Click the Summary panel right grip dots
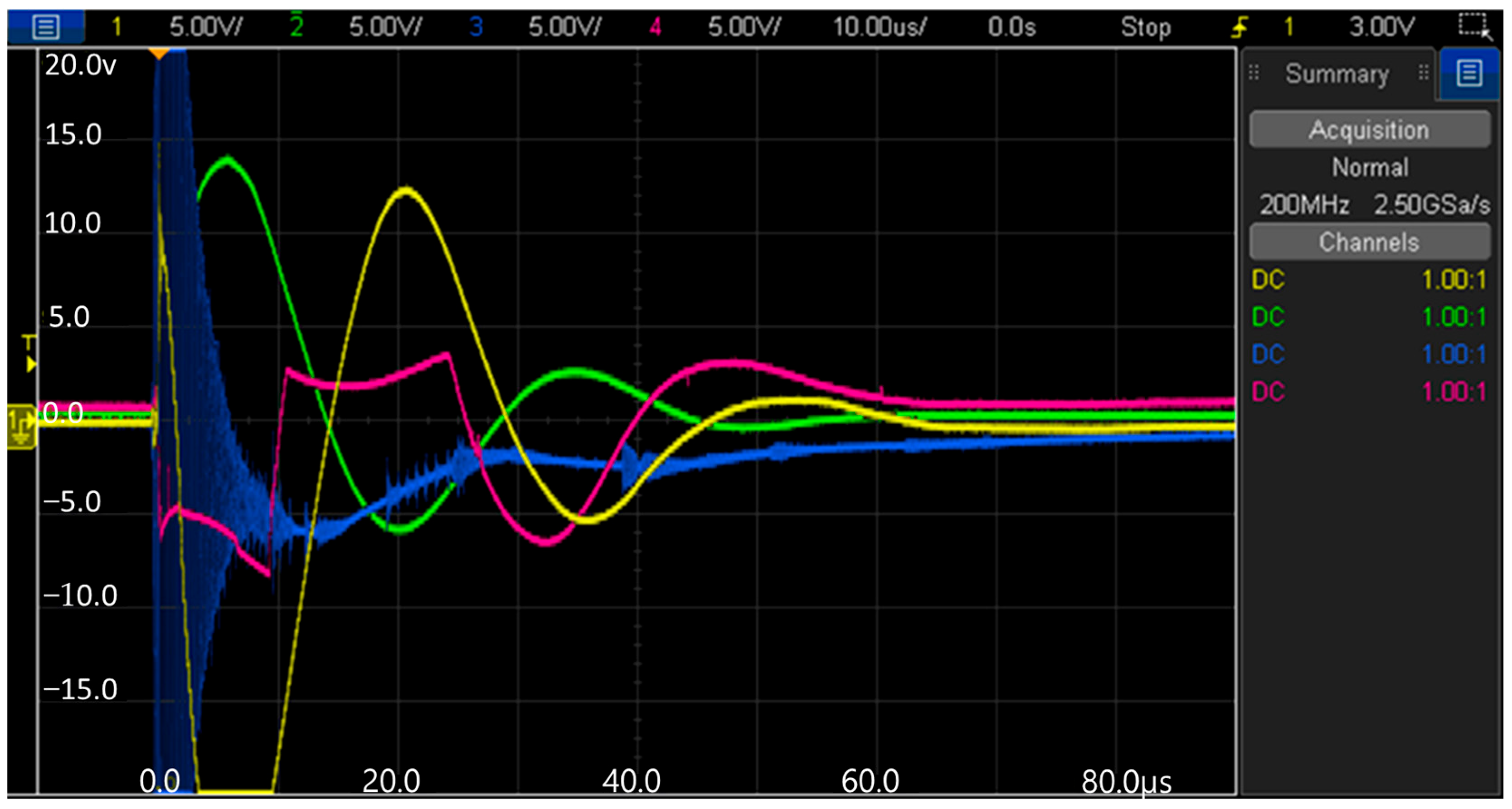The width and height of the screenshot is (1512, 809). tap(1424, 73)
